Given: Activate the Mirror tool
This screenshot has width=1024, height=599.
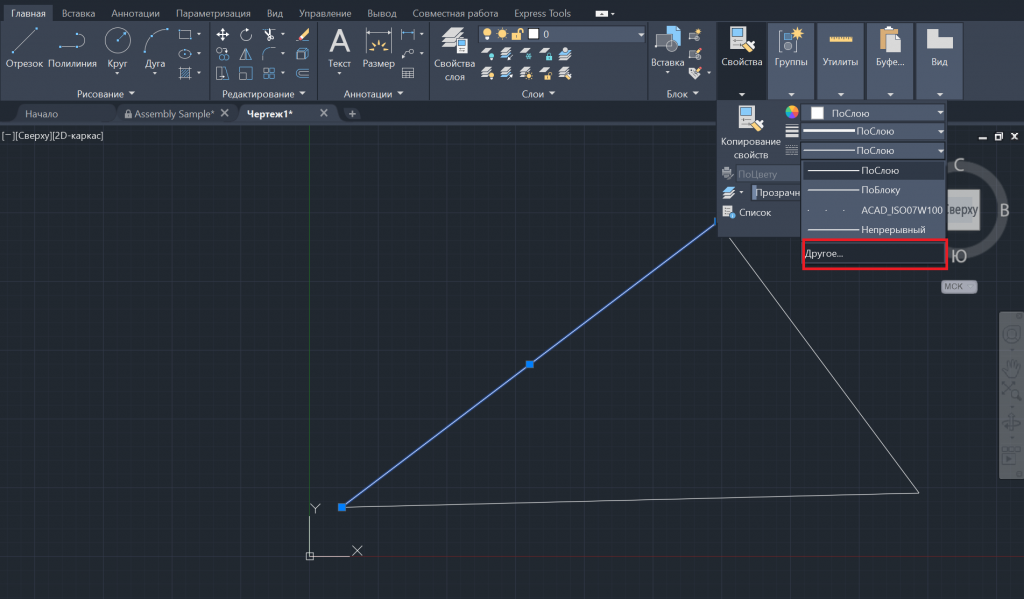Looking at the screenshot, I should [x=246, y=54].
